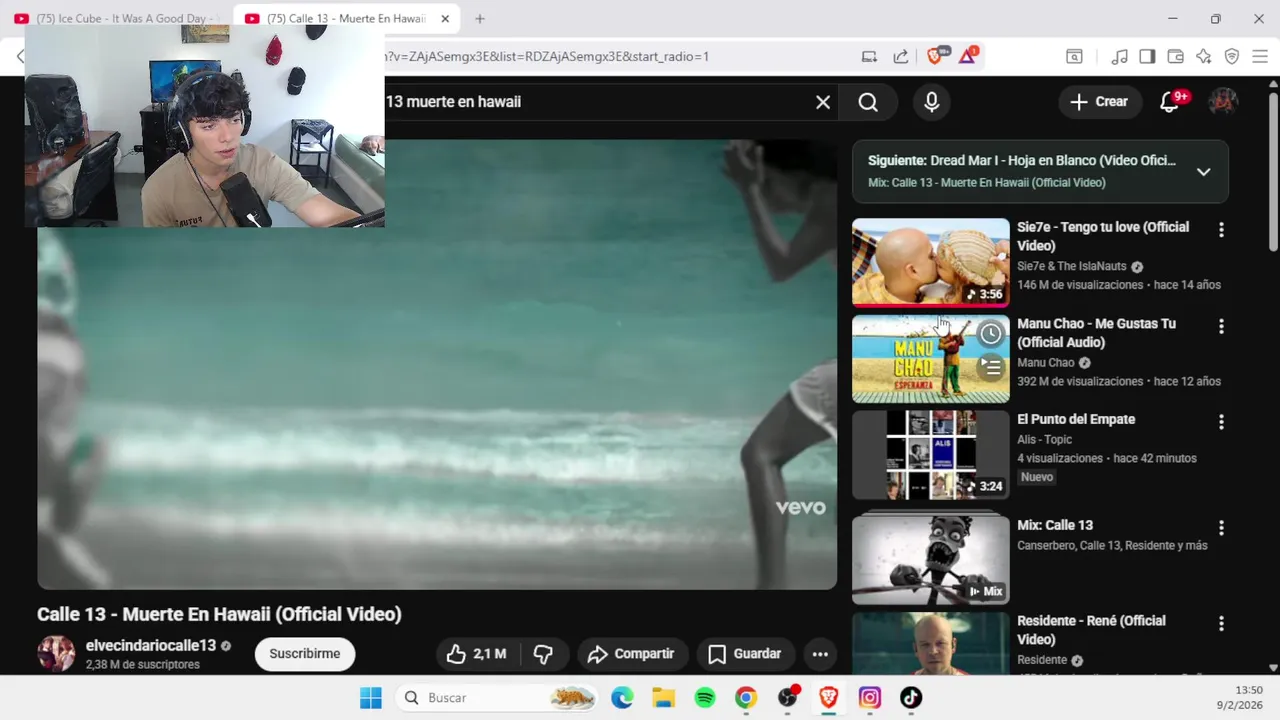This screenshot has width=1280, height=720.
Task: Open the account avatar menu
Action: pyautogui.click(x=1223, y=102)
